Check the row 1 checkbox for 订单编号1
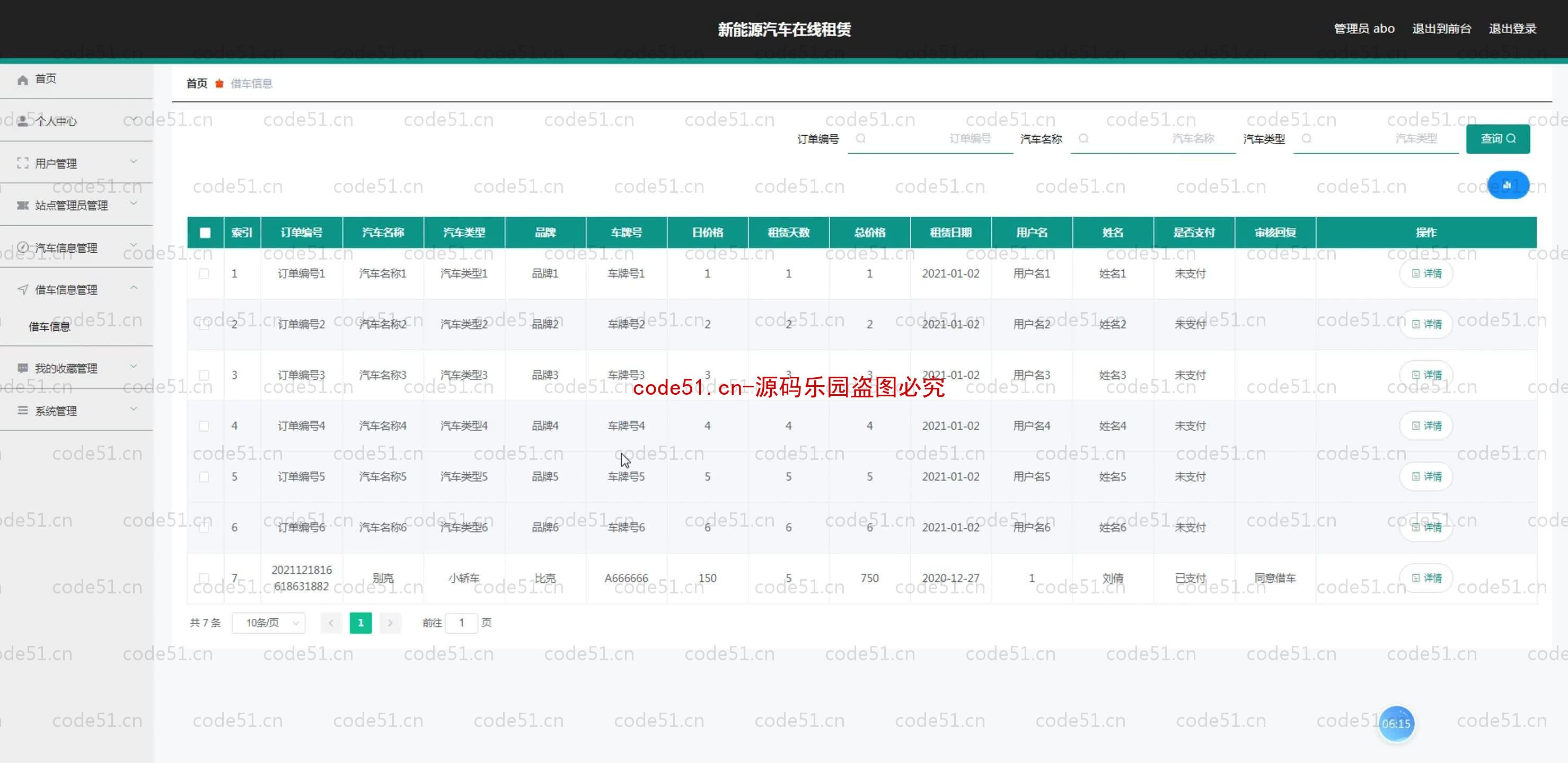 [204, 274]
